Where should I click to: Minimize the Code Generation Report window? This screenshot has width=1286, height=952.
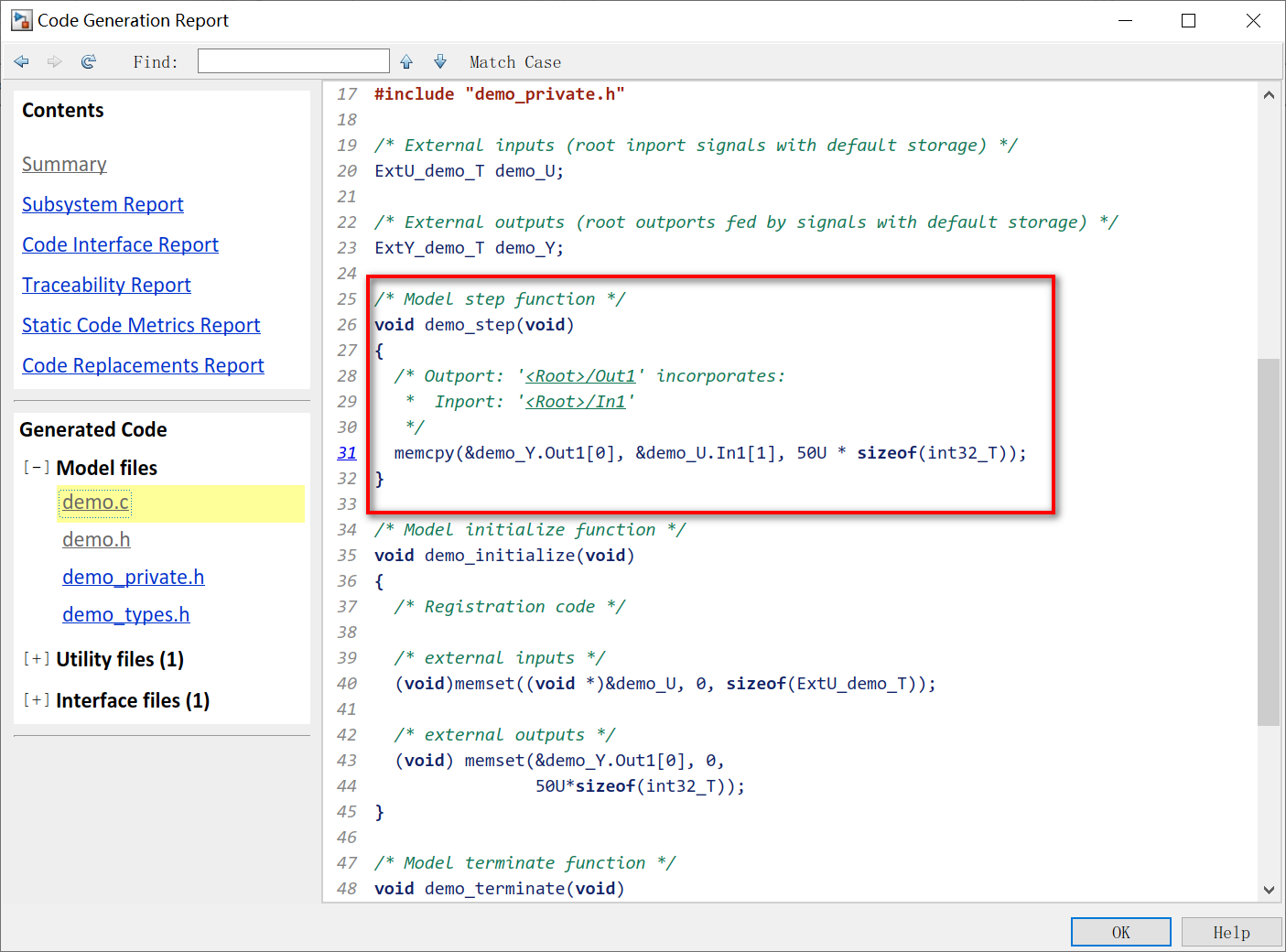pos(1125,20)
